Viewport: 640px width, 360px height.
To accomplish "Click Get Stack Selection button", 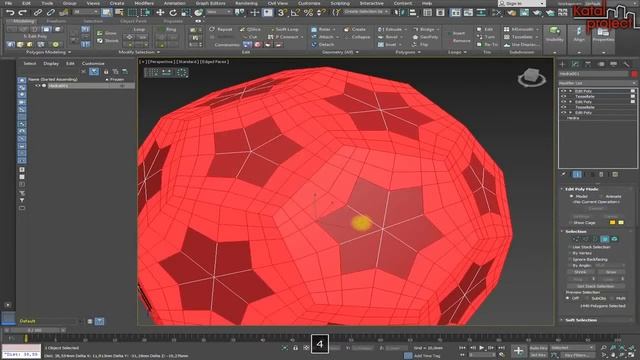I will point(596,286).
